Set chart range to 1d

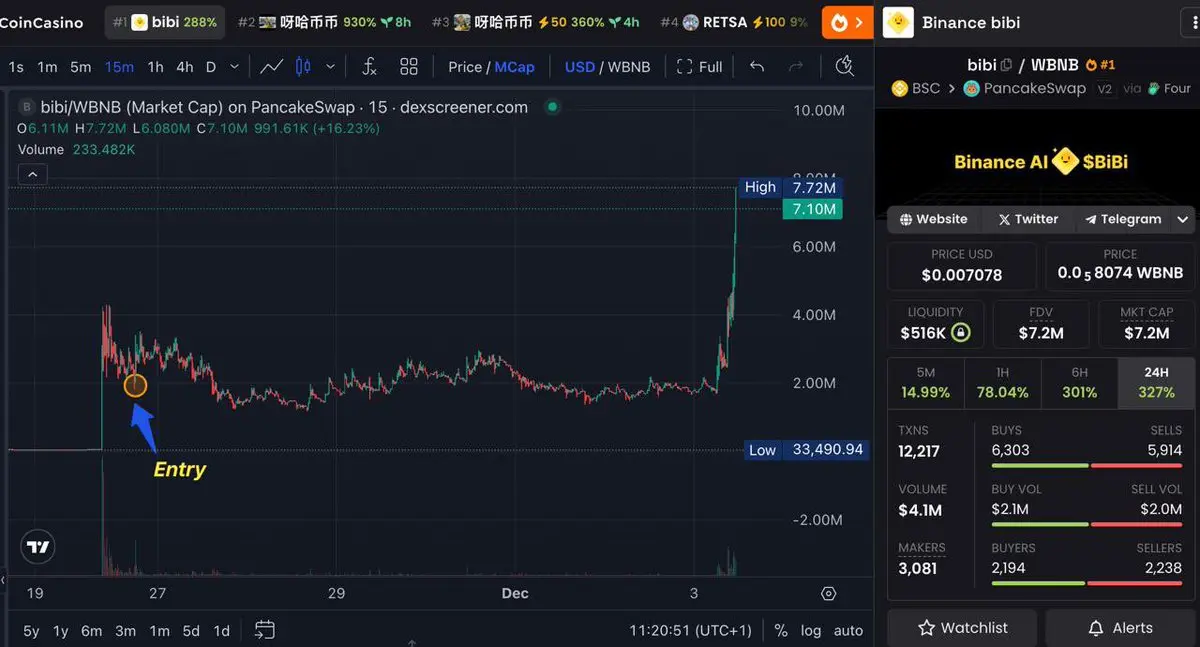(222, 631)
